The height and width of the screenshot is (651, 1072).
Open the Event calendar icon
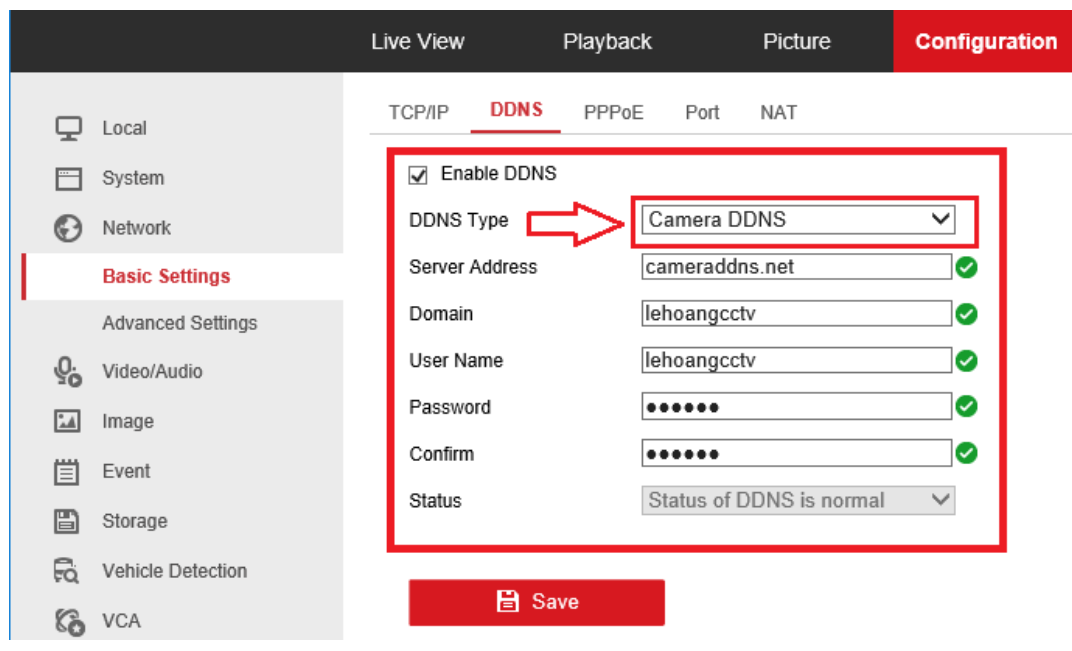(x=68, y=472)
